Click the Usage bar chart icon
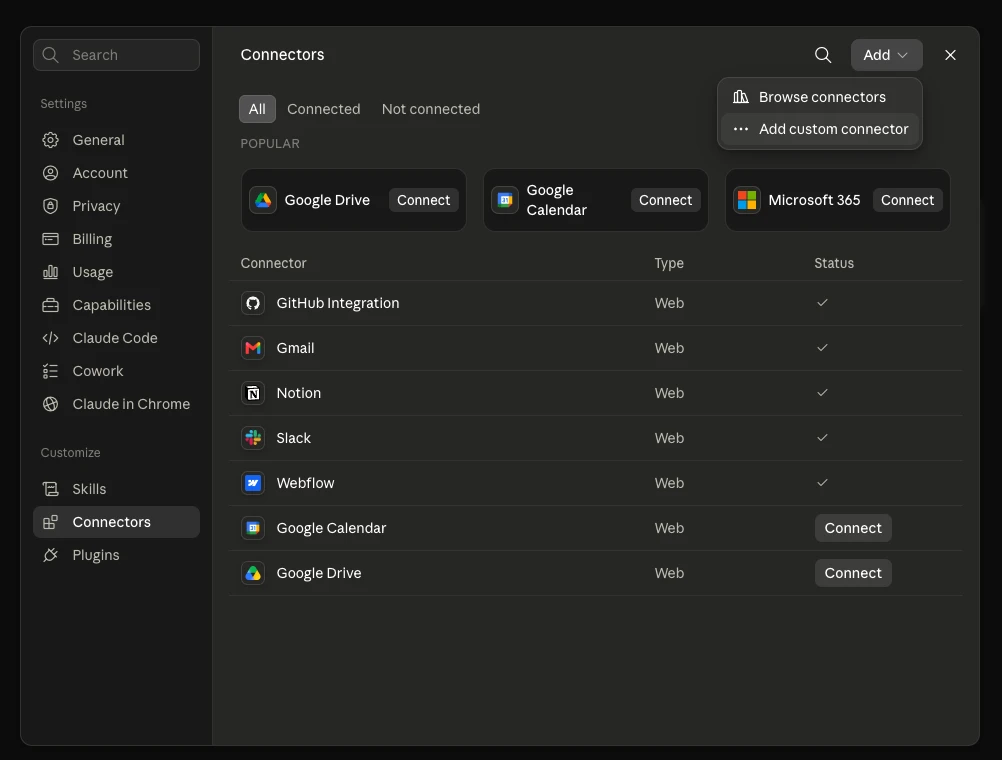The width and height of the screenshot is (1002, 760). coord(50,272)
